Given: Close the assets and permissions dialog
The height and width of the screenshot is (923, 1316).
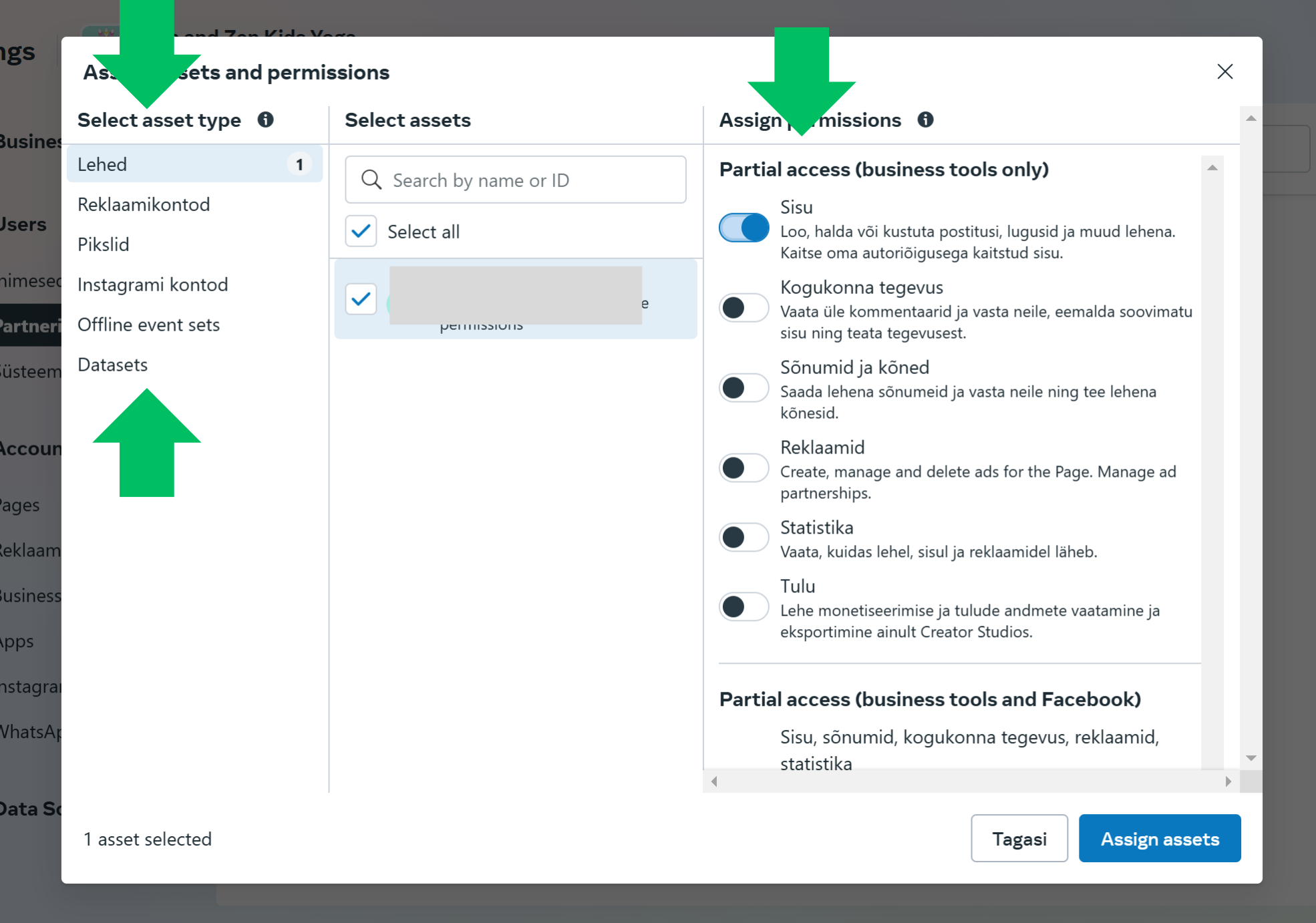Looking at the screenshot, I should [x=1224, y=71].
